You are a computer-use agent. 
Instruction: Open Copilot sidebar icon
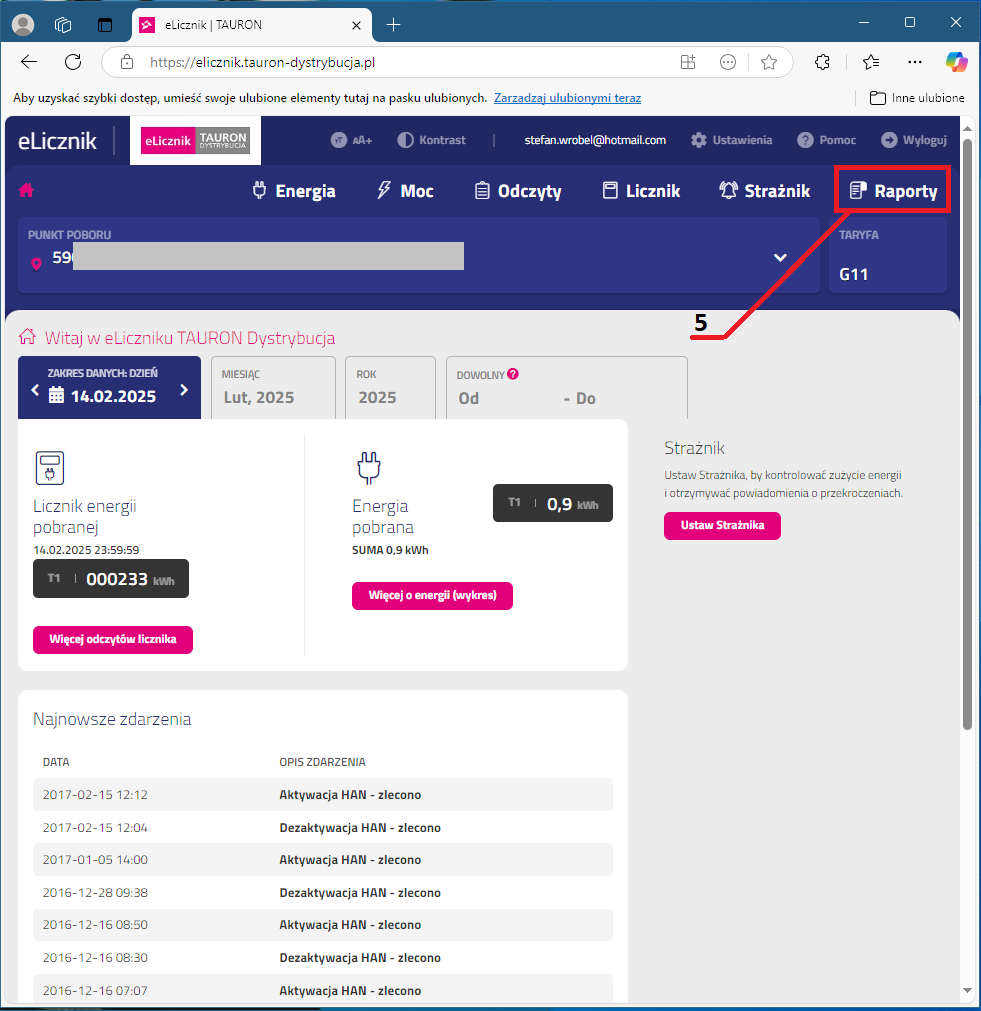(956, 62)
